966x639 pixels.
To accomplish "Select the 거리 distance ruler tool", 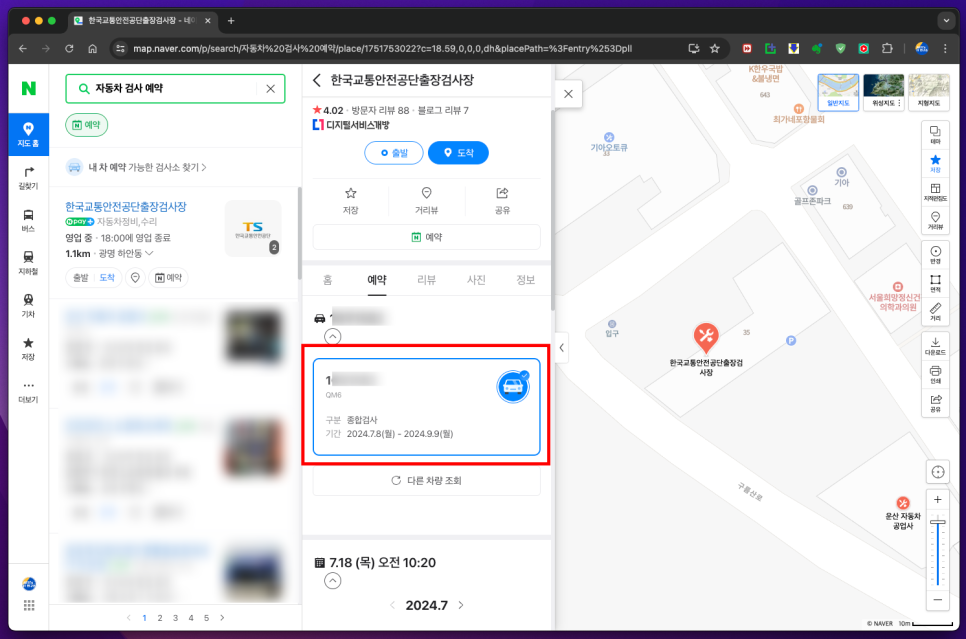I will pyautogui.click(x=935, y=312).
